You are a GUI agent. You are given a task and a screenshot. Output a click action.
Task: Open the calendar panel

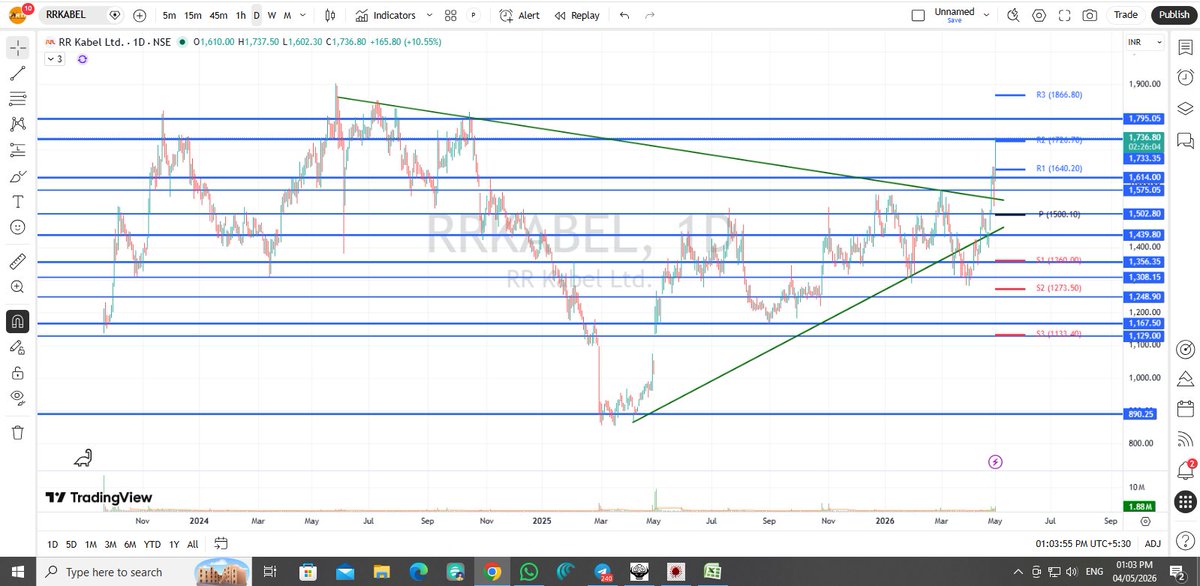pos(1186,408)
